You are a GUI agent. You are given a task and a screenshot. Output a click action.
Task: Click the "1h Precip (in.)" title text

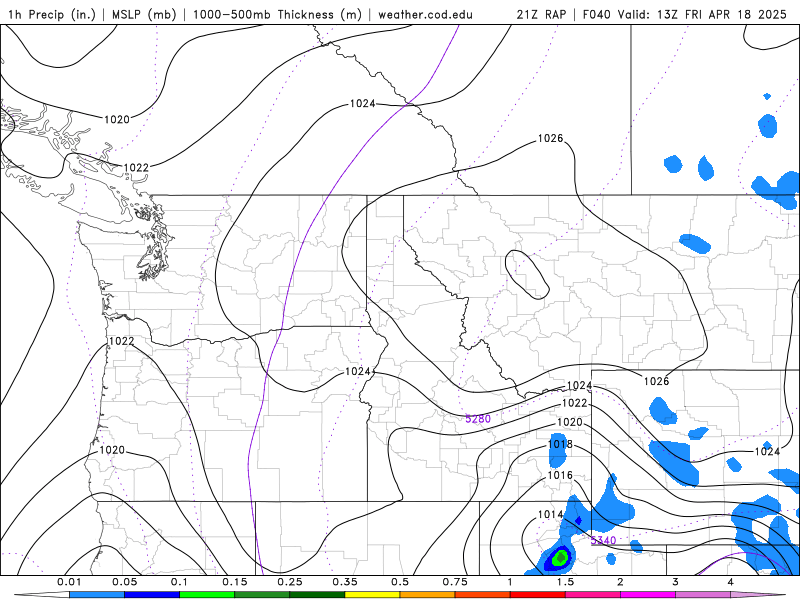(x=52, y=14)
